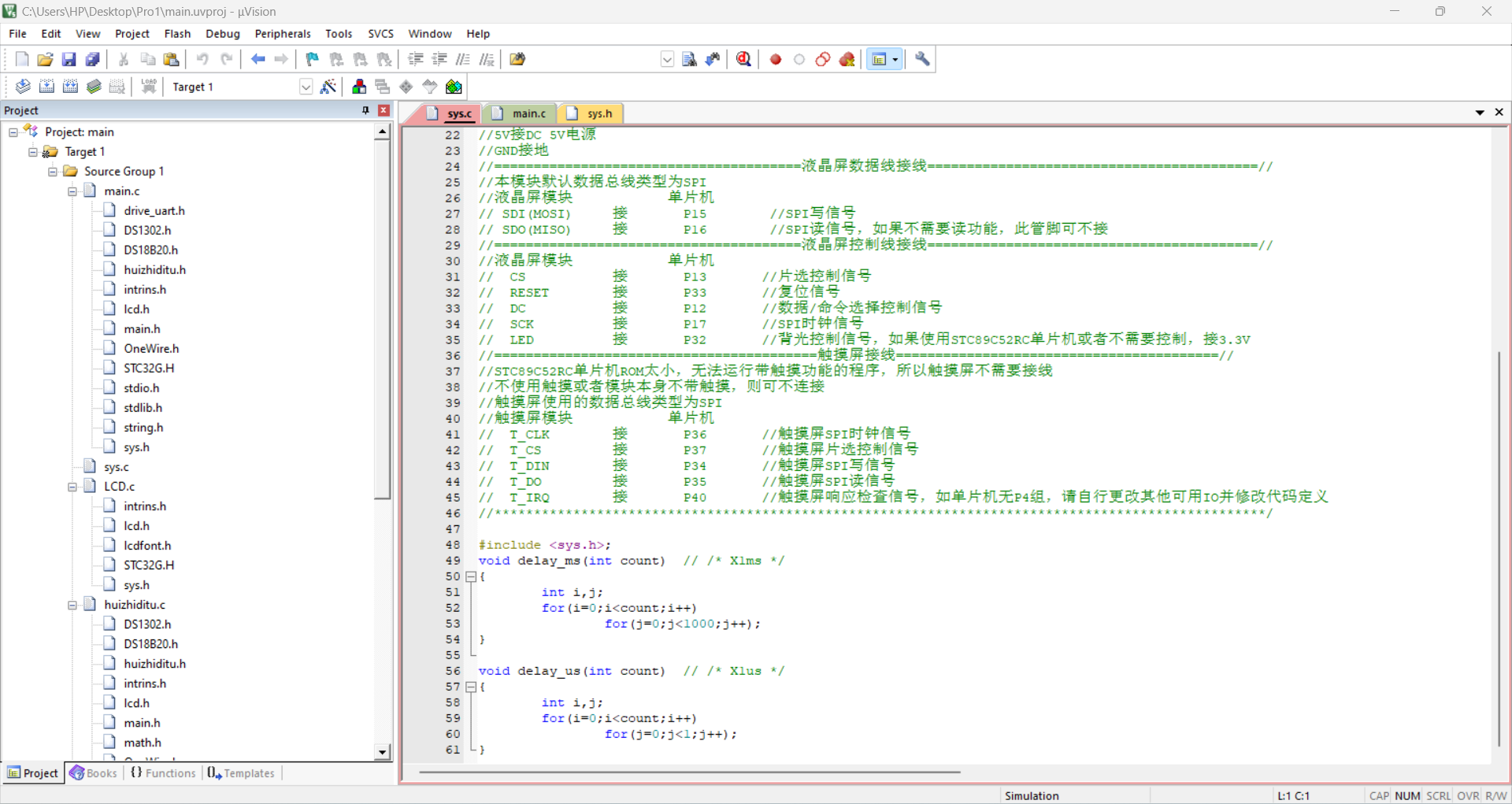Screen dimensions: 1512x804
Task: Kill all breakpoints icon
Action: tap(847, 59)
